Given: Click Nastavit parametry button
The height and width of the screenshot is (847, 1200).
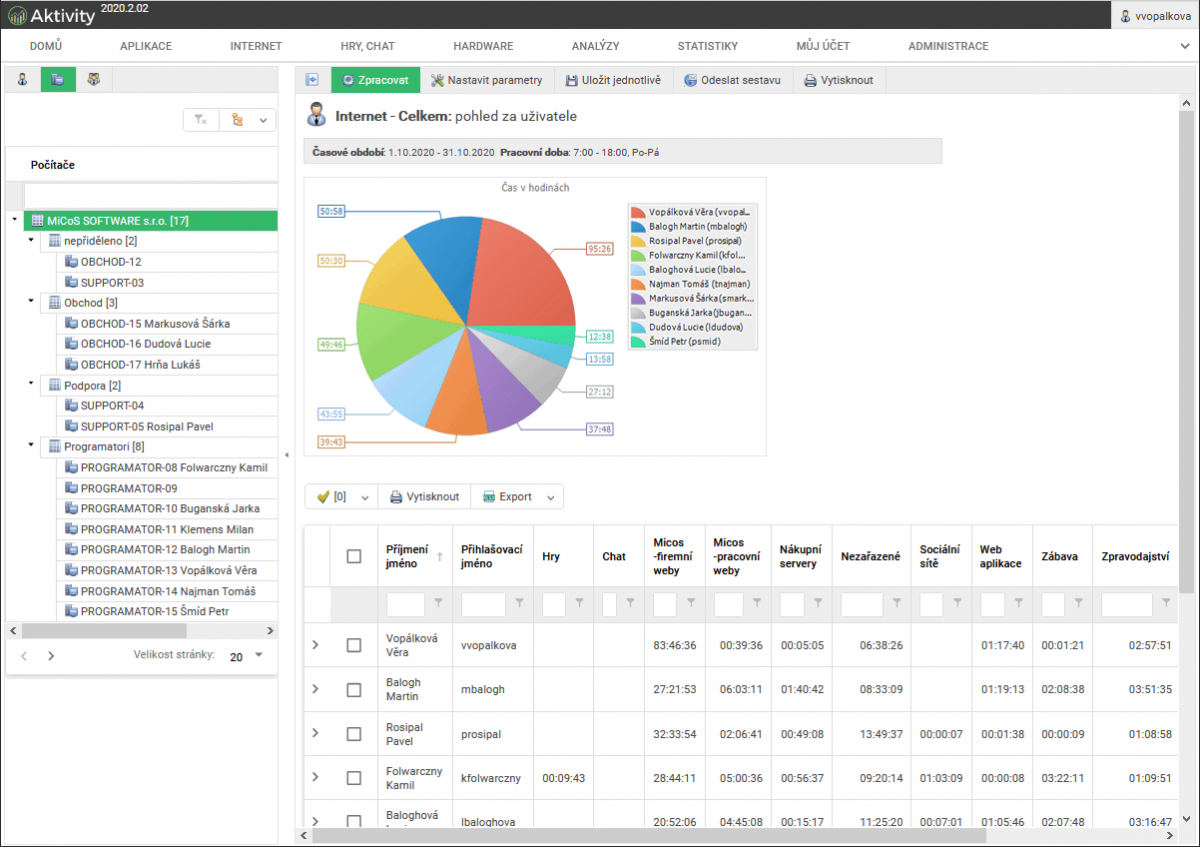Looking at the screenshot, I should [487, 80].
